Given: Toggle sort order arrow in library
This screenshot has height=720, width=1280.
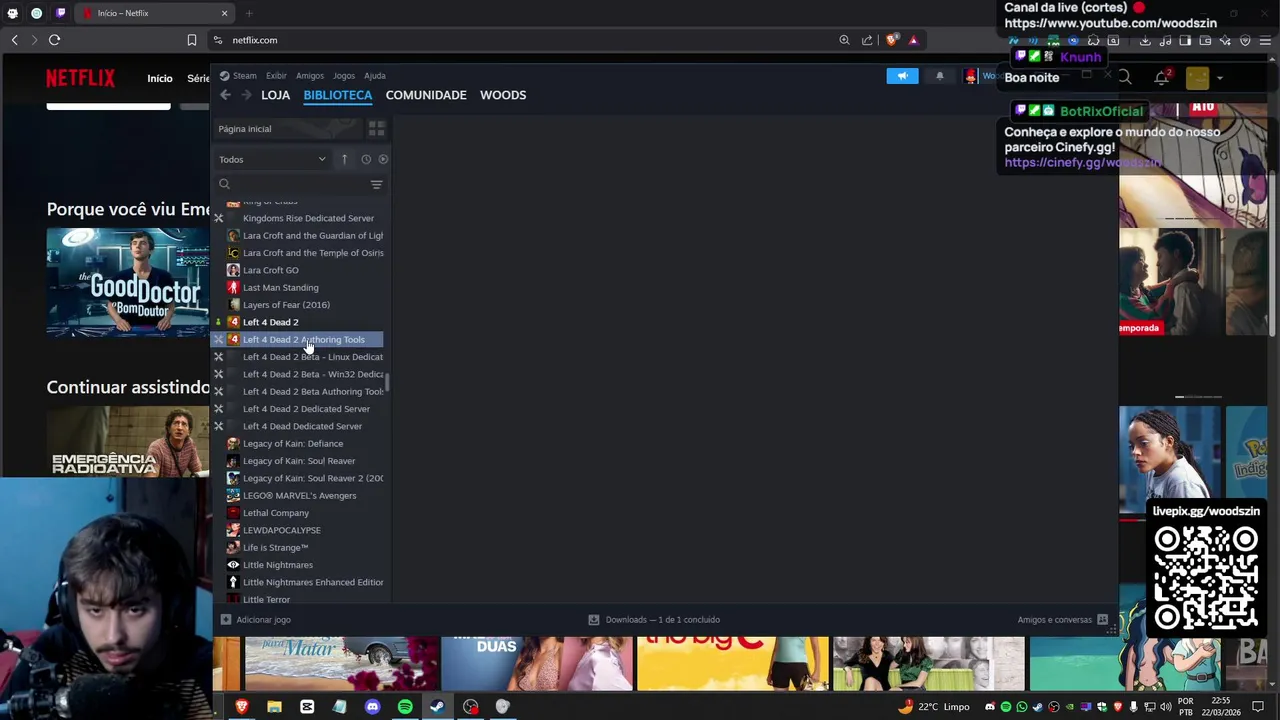Looking at the screenshot, I should [x=344, y=159].
